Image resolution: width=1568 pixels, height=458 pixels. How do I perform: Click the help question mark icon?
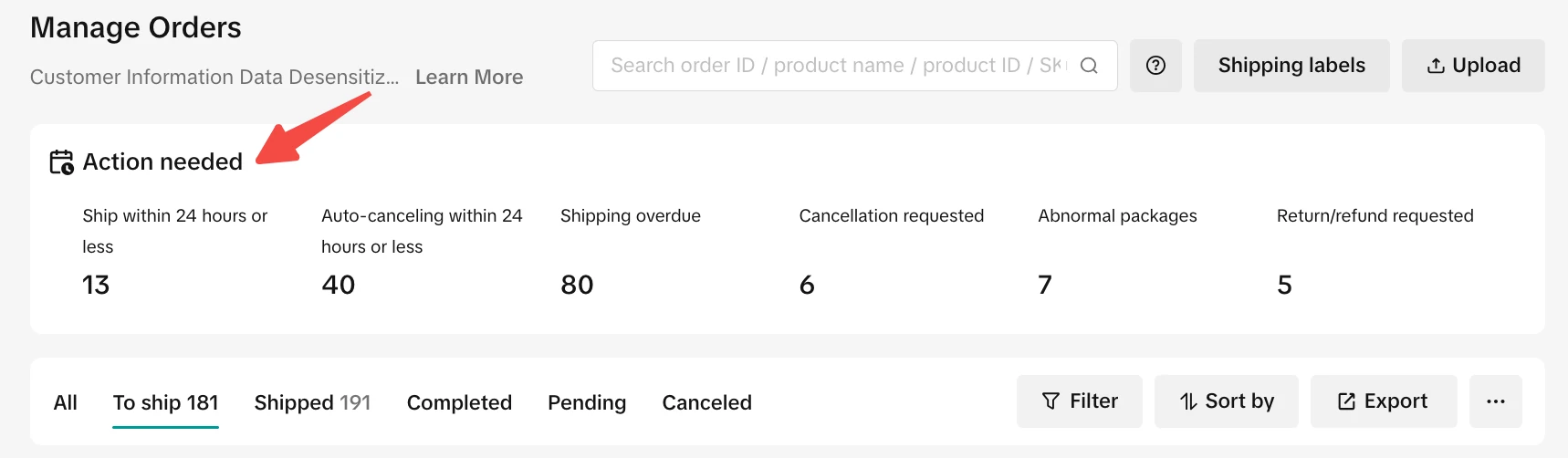1155,66
